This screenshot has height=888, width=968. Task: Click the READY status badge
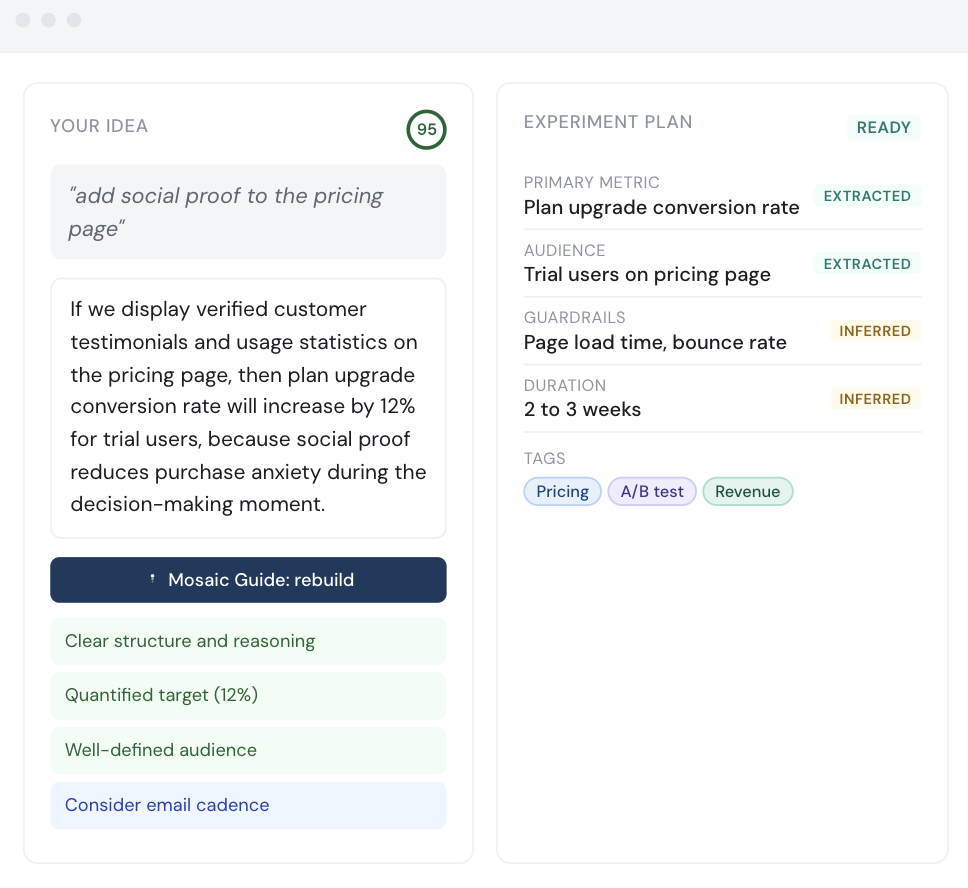point(883,128)
